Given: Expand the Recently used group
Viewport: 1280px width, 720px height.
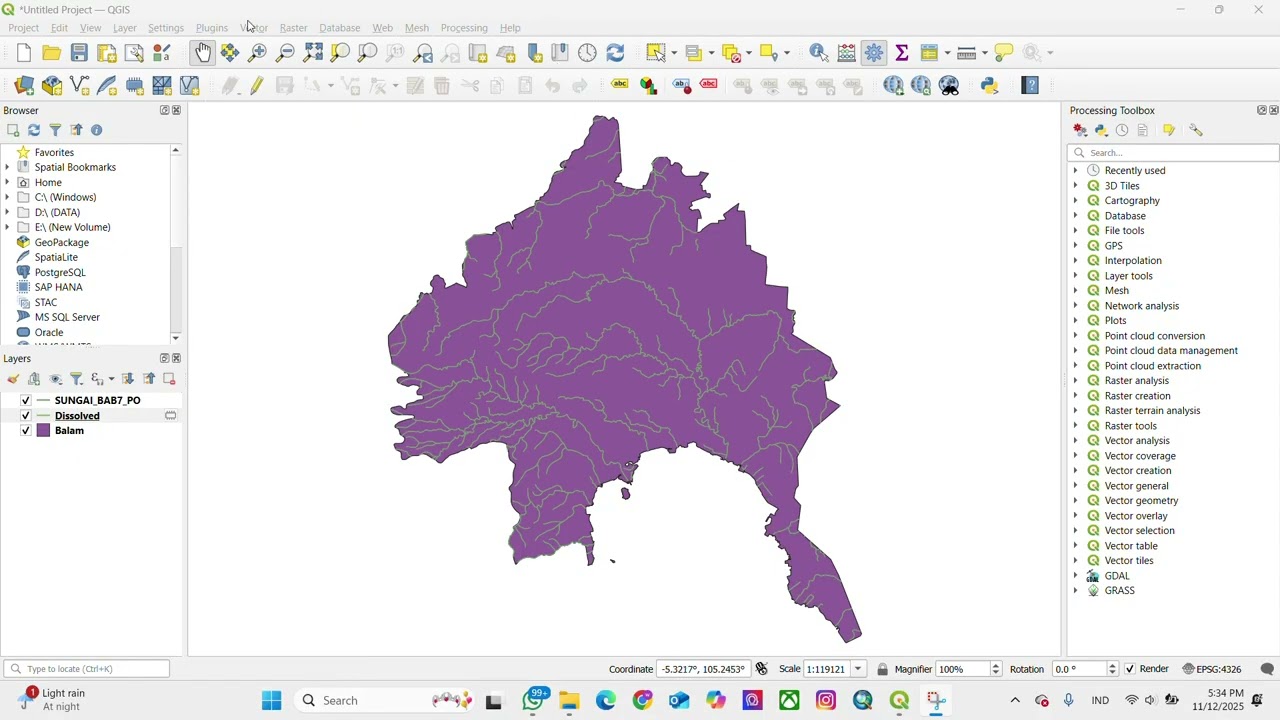Looking at the screenshot, I should [x=1076, y=170].
